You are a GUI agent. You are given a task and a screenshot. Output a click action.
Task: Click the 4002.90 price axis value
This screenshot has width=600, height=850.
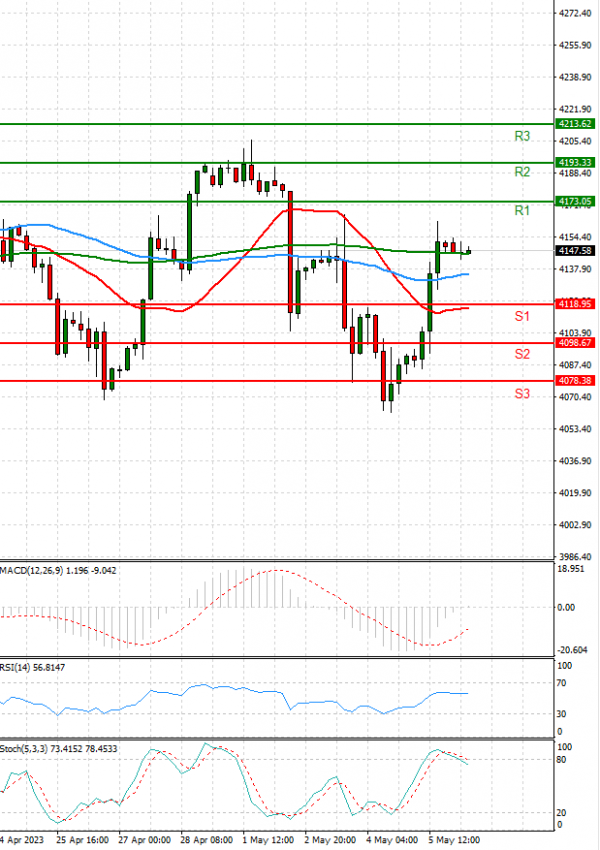click(575, 525)
